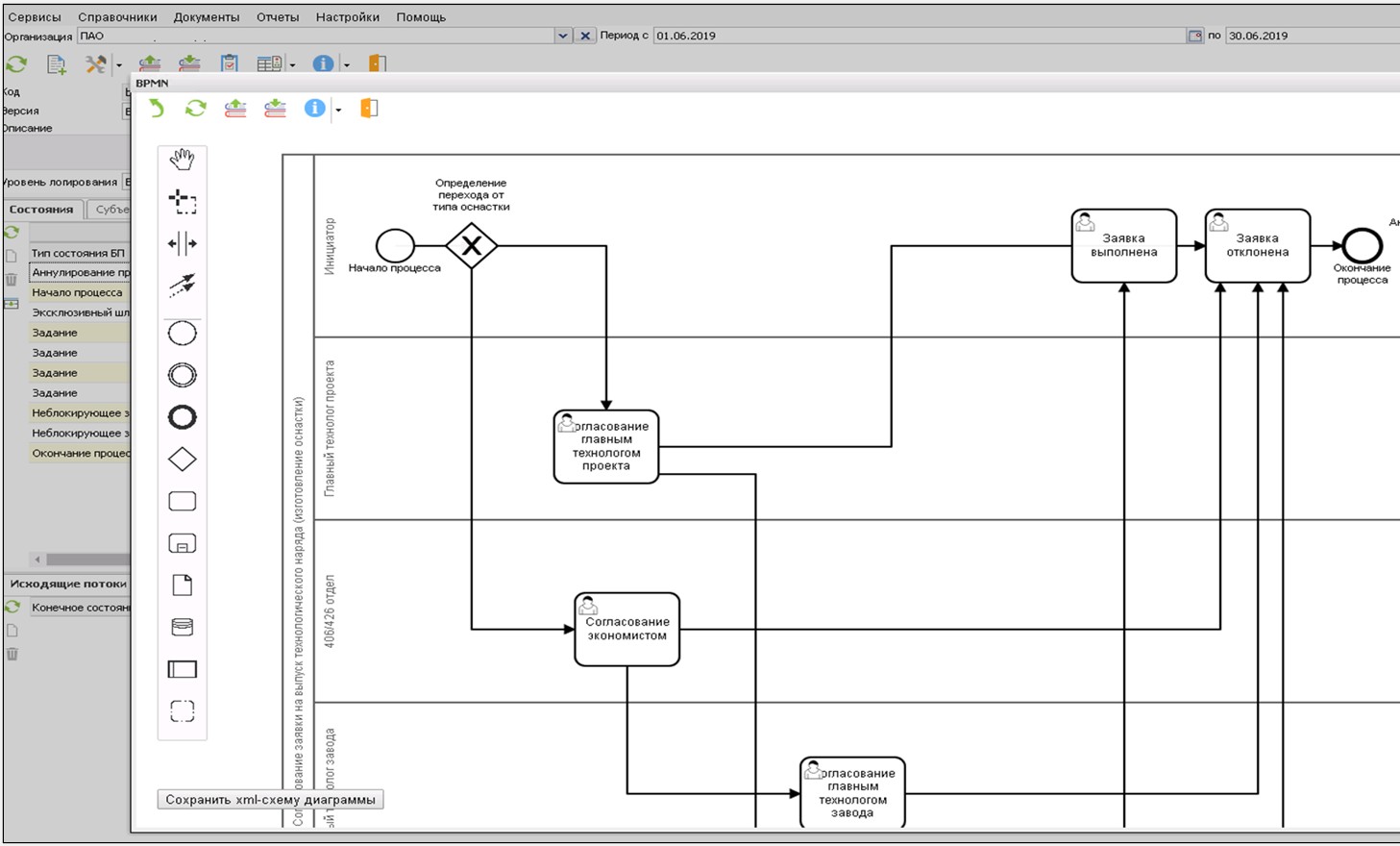Select the data store cylinder tool
1400x846 pixels.
(x=182, y=628)
